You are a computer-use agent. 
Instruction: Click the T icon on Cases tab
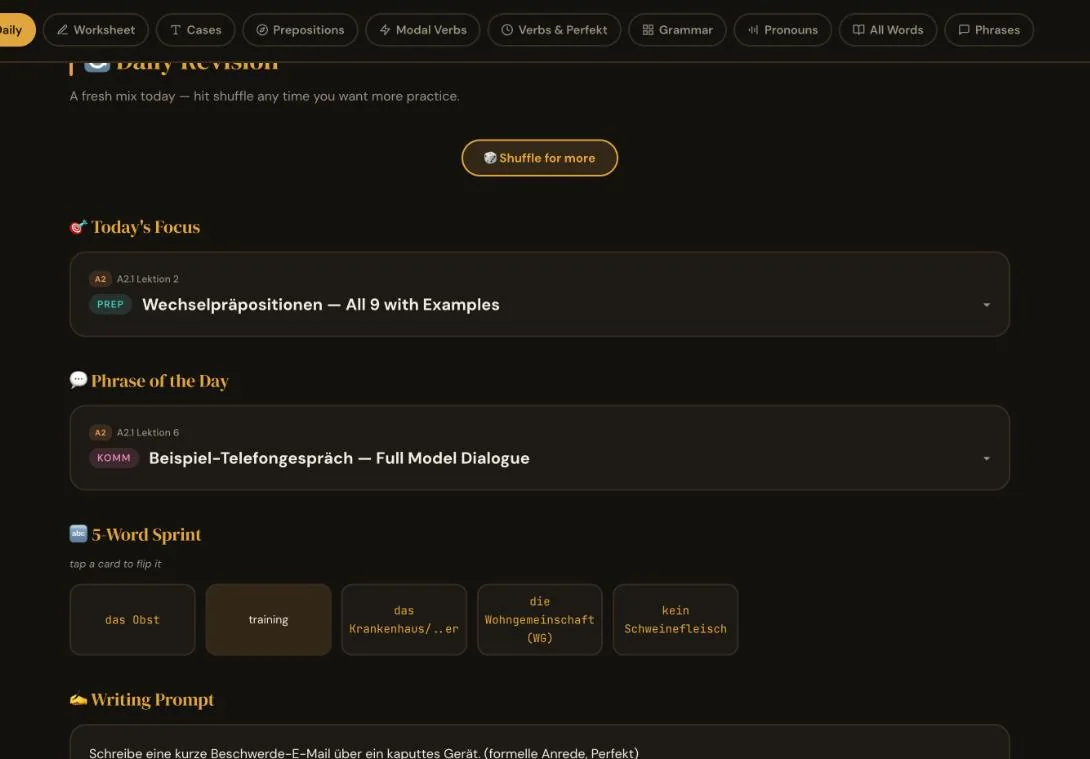coord(175,30)
